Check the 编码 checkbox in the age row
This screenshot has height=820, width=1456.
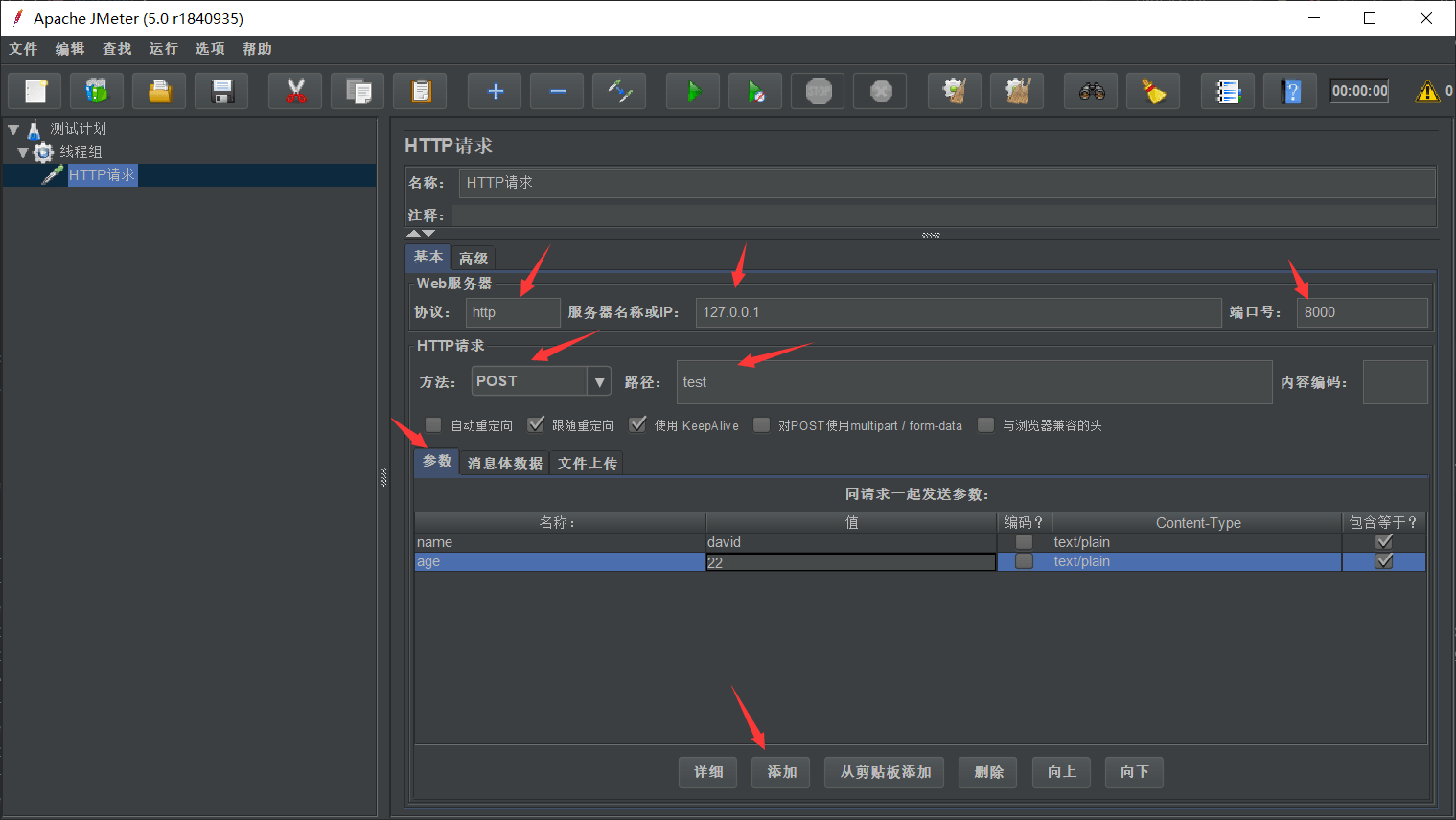(1024, 561)
